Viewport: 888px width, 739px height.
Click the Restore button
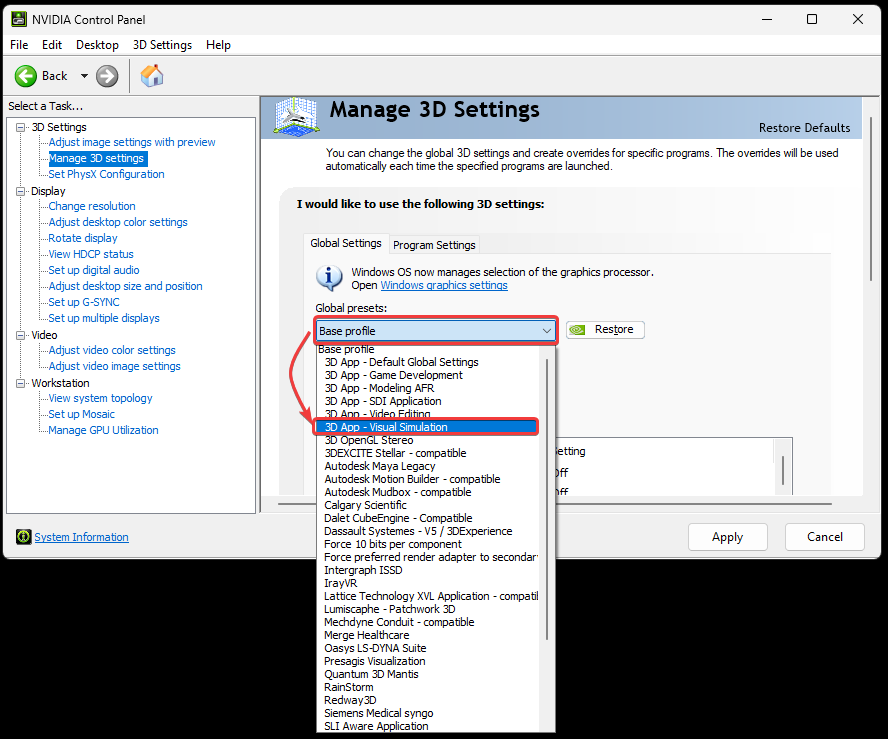pos(605,330)
